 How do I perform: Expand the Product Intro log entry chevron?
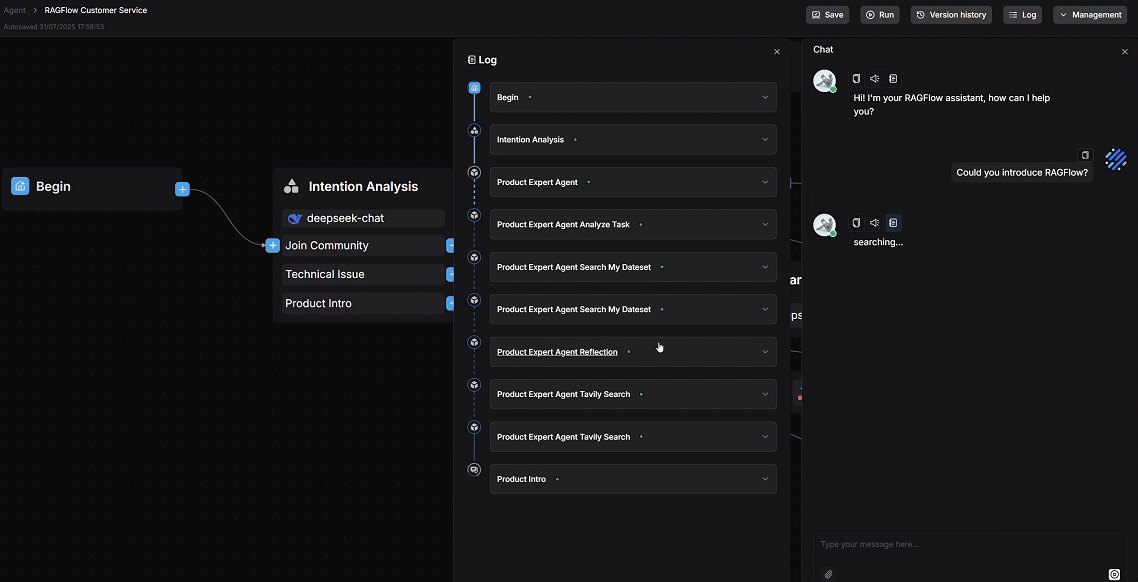[x=764, y=479]
